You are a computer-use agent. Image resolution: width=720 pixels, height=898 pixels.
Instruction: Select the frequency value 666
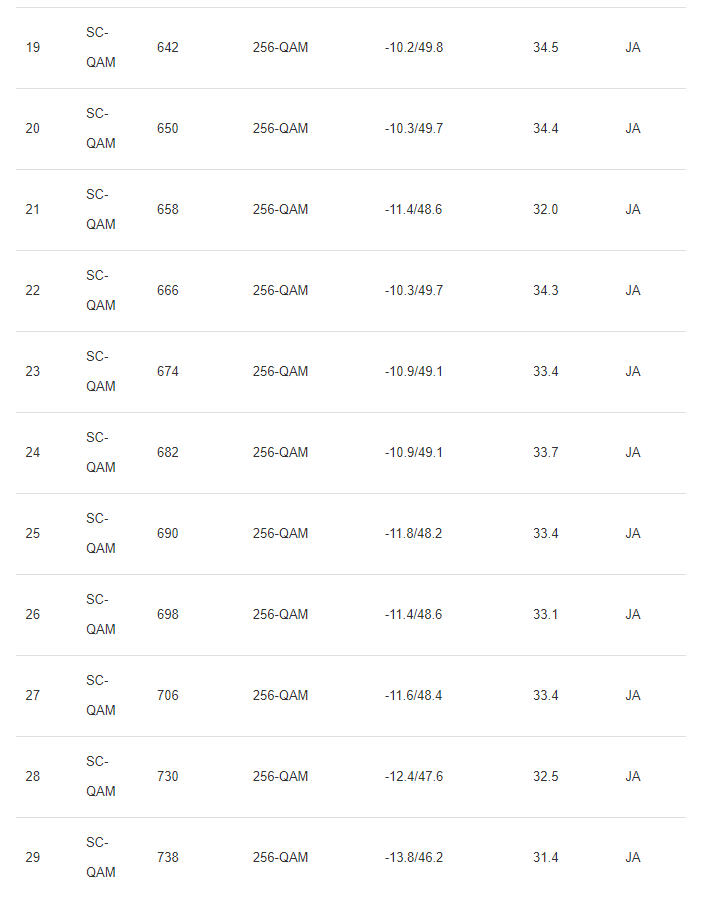click(x=168, y=291)
